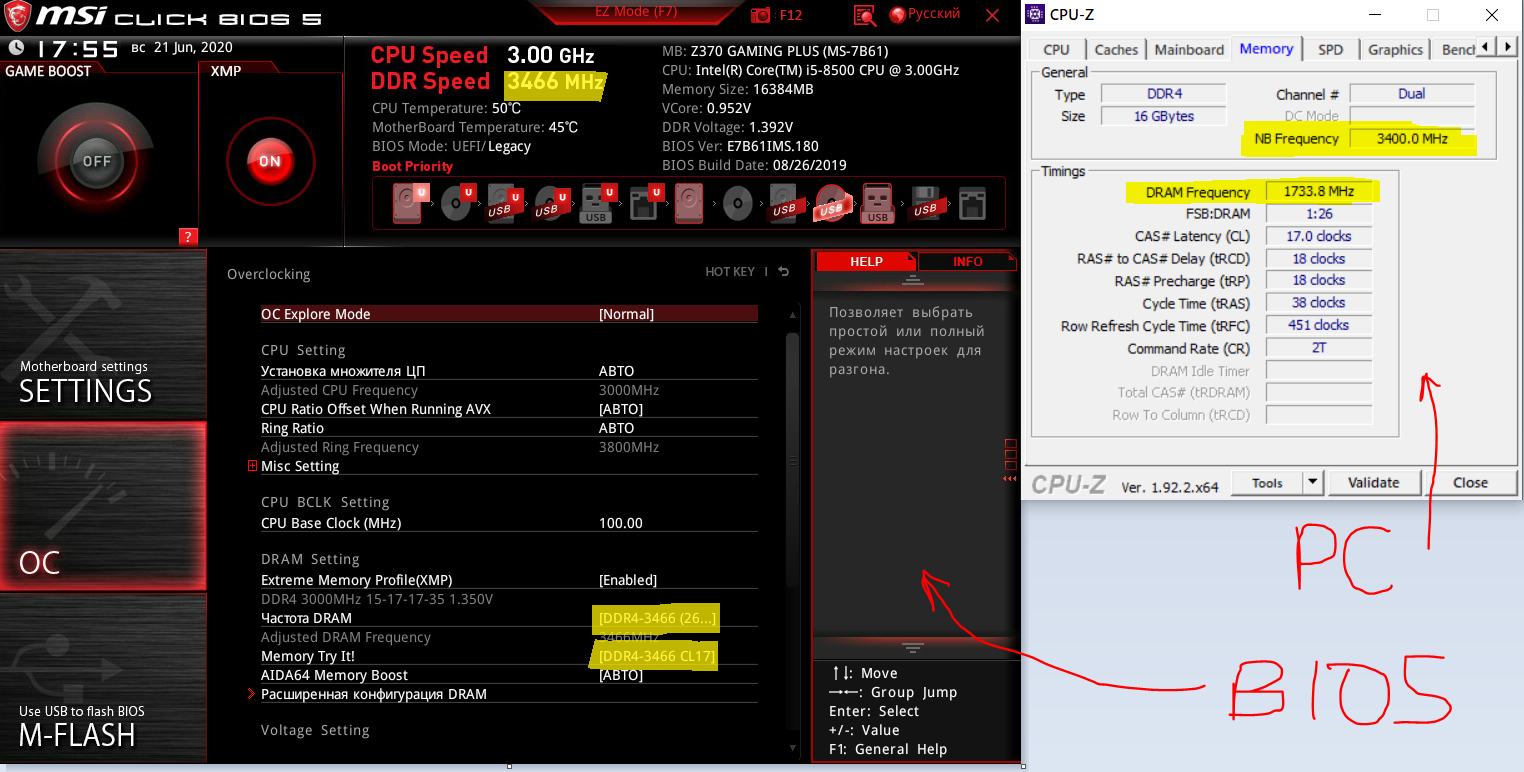Switch to the Mainboard tab in CPU-Z
The height and width of the screenshot is (772, 1524).
1189,49
